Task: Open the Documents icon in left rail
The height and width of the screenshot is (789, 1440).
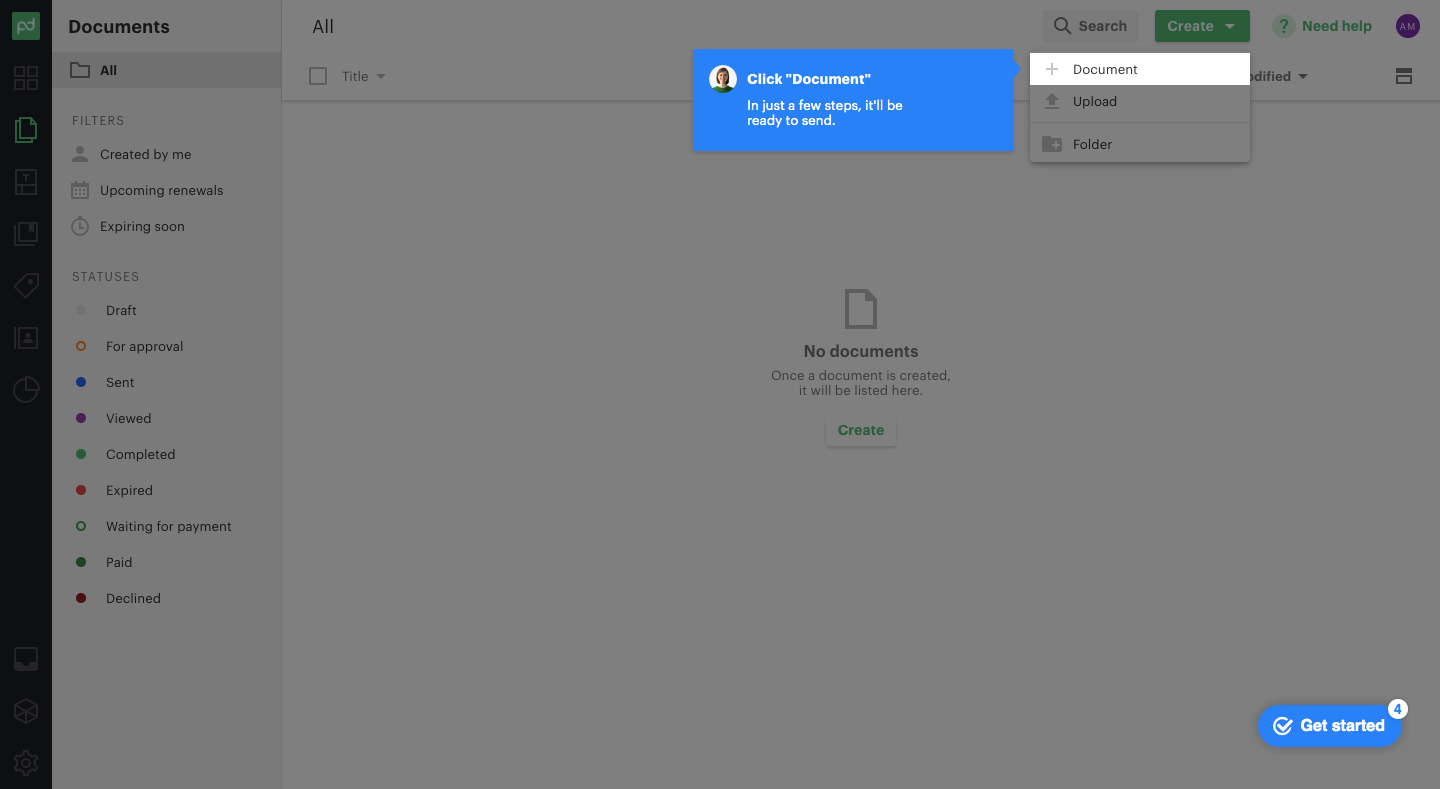Action: (26, 129)
